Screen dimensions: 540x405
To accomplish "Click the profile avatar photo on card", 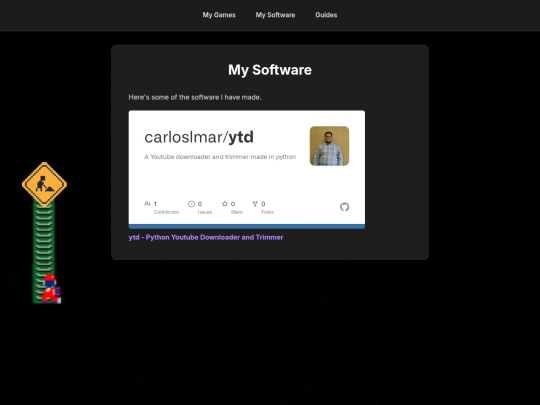I will point(329,146).
